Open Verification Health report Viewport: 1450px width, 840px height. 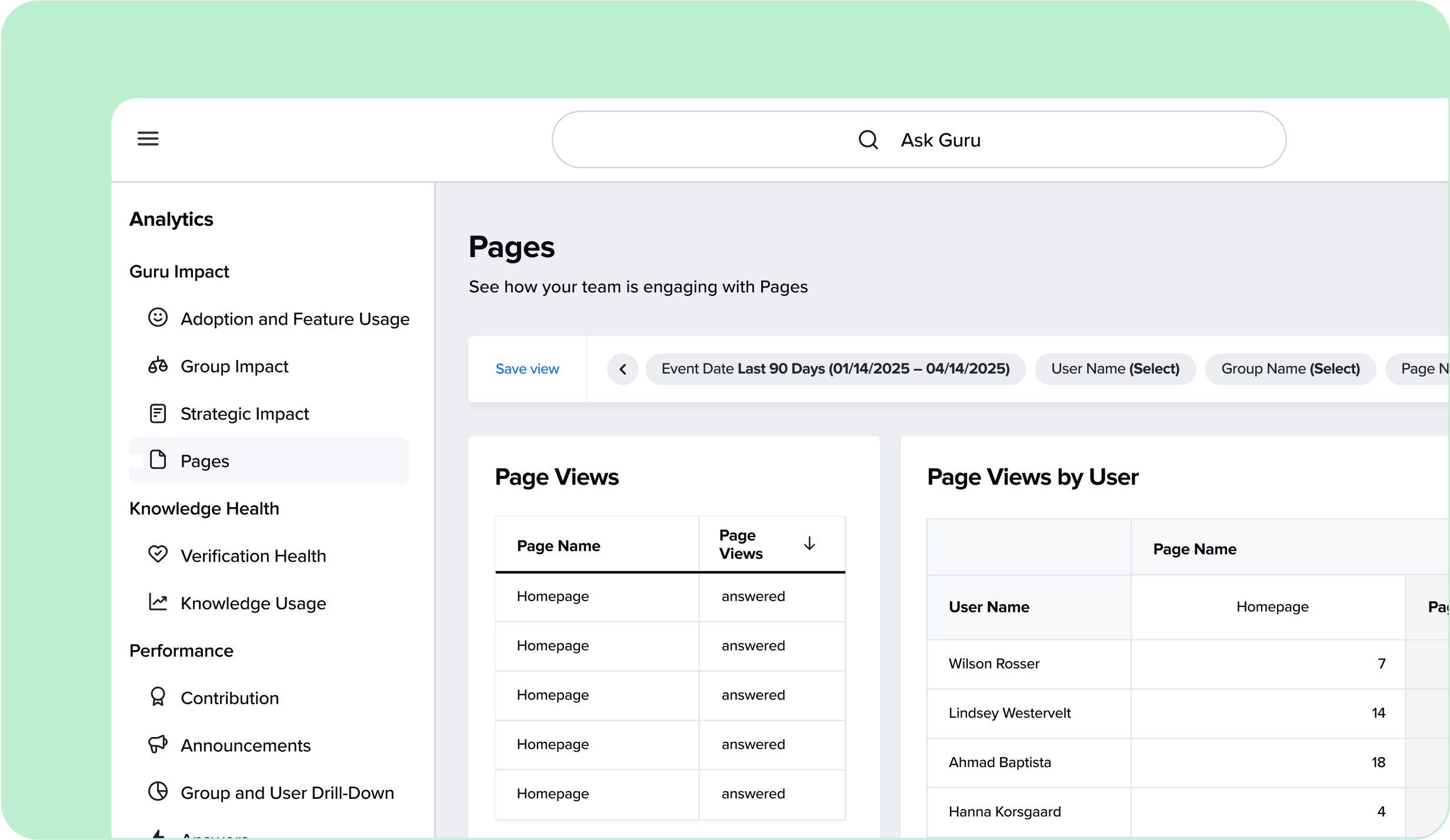(253, 556)
